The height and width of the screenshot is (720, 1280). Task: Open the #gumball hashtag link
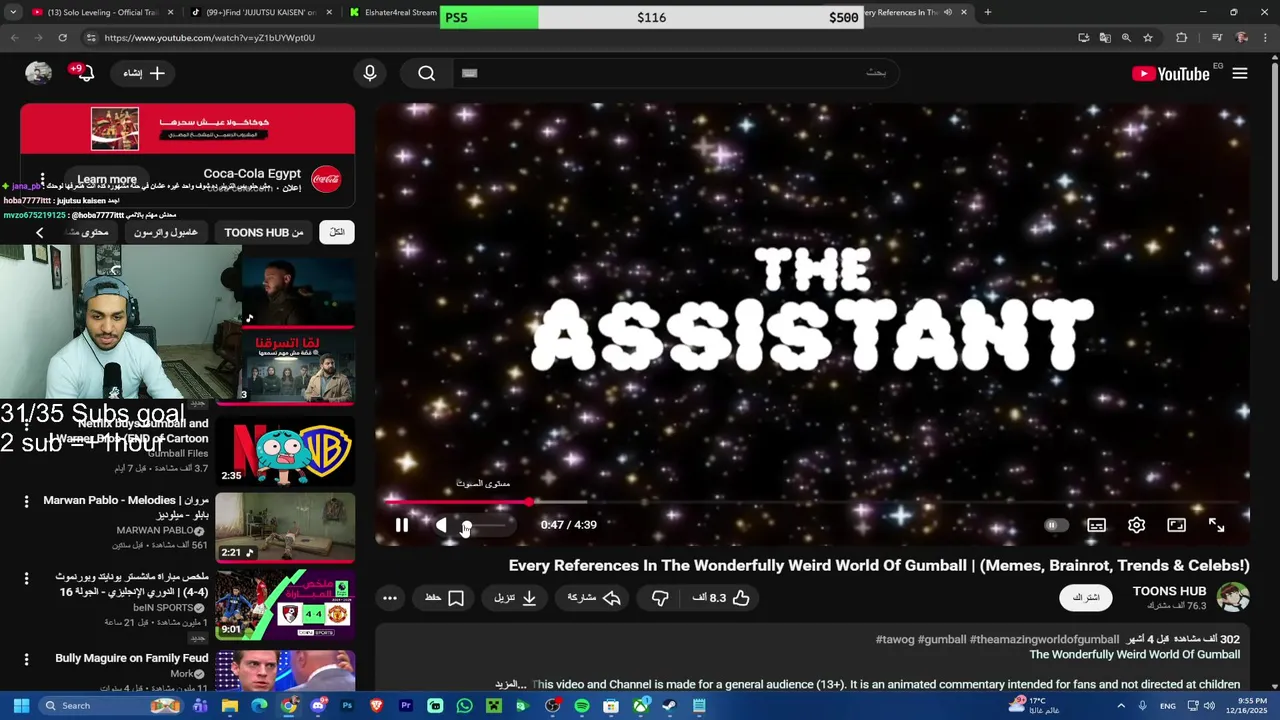[942, 639]
